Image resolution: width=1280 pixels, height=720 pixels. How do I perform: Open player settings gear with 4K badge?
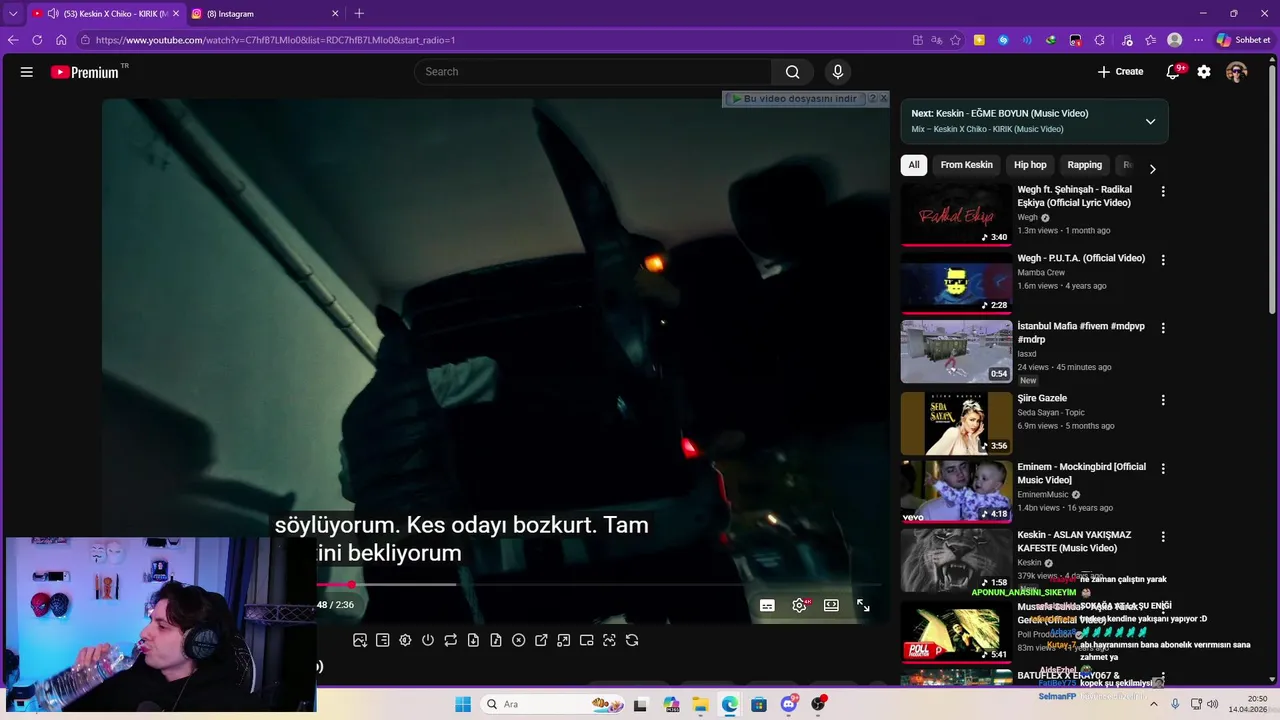click(x=800, y=605)
